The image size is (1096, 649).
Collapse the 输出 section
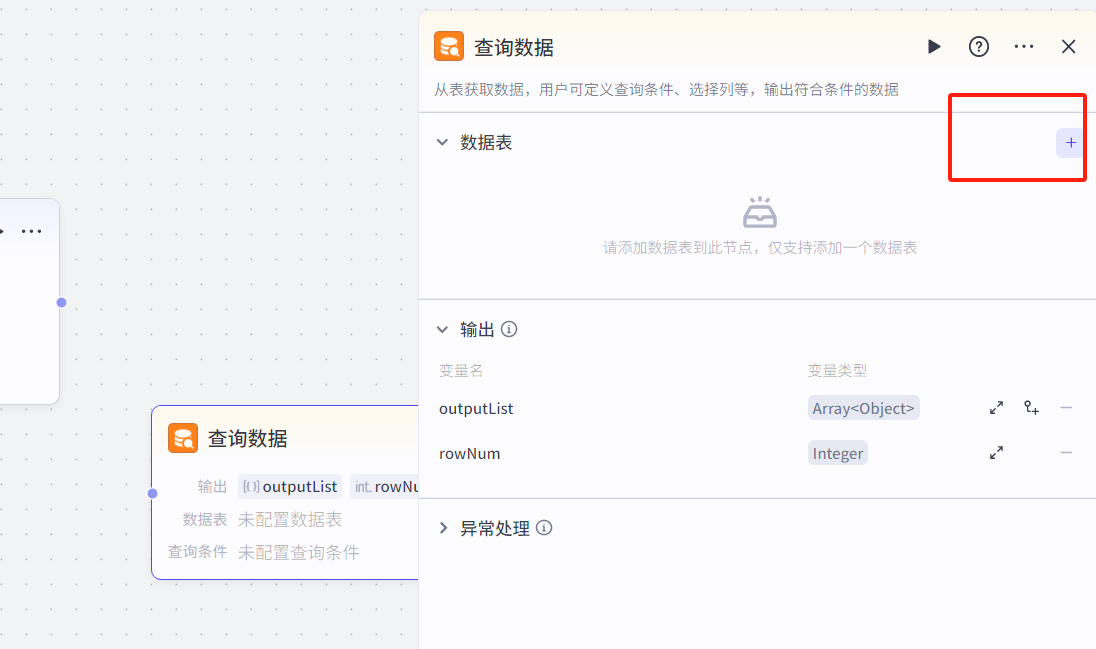[x=442, y=329]
